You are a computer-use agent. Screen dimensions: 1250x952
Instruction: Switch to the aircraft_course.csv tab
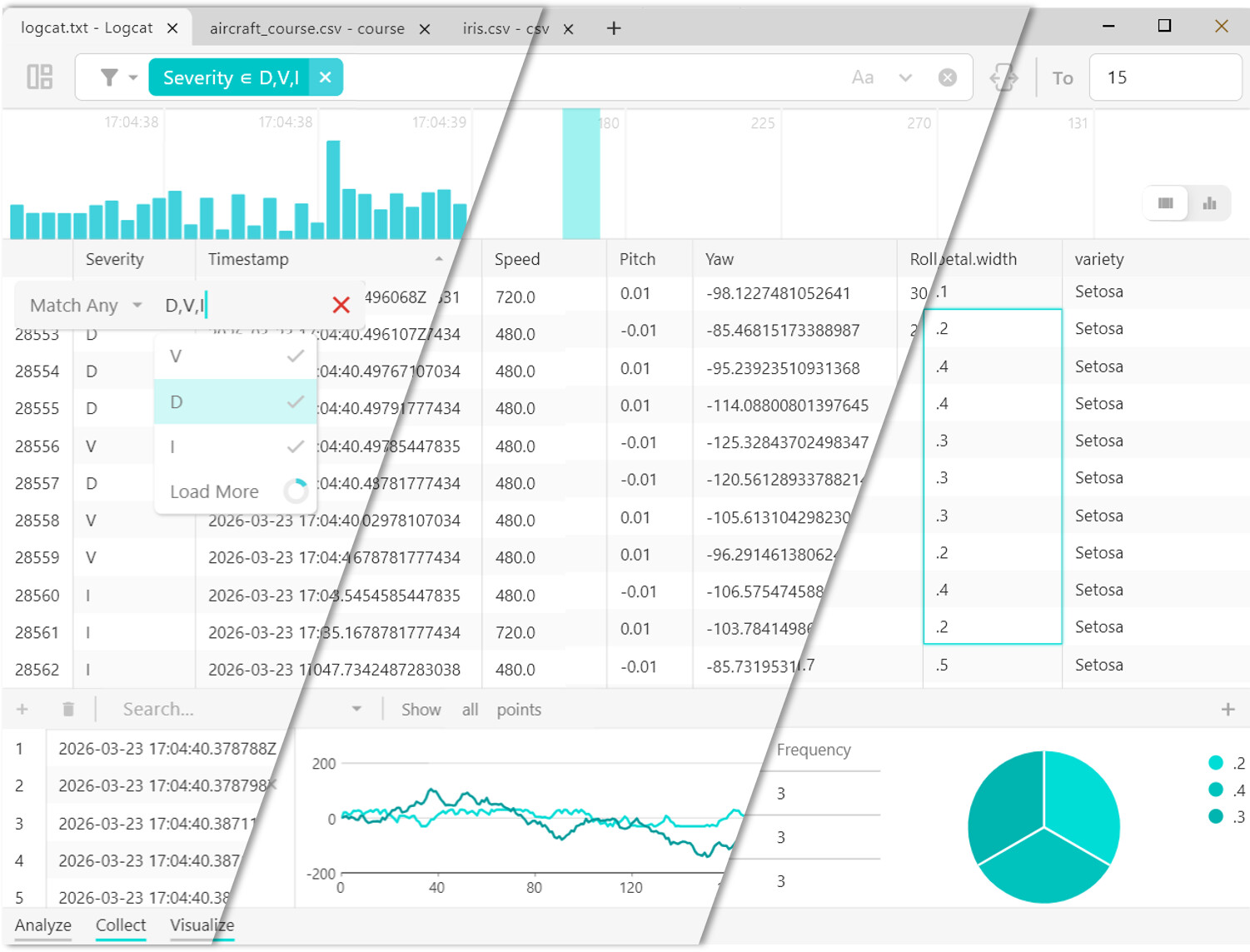click(x=306, y=28)
